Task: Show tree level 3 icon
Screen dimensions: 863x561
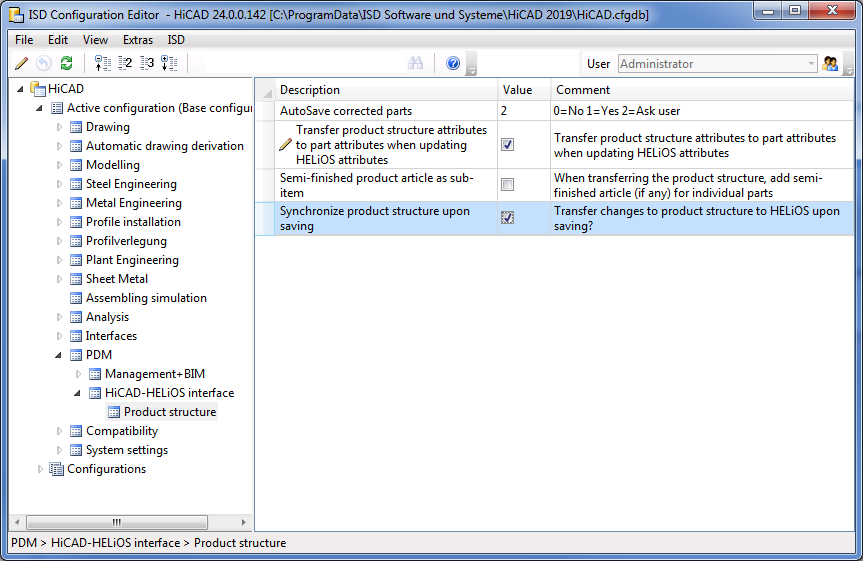Action: click(x=146, y=63)
